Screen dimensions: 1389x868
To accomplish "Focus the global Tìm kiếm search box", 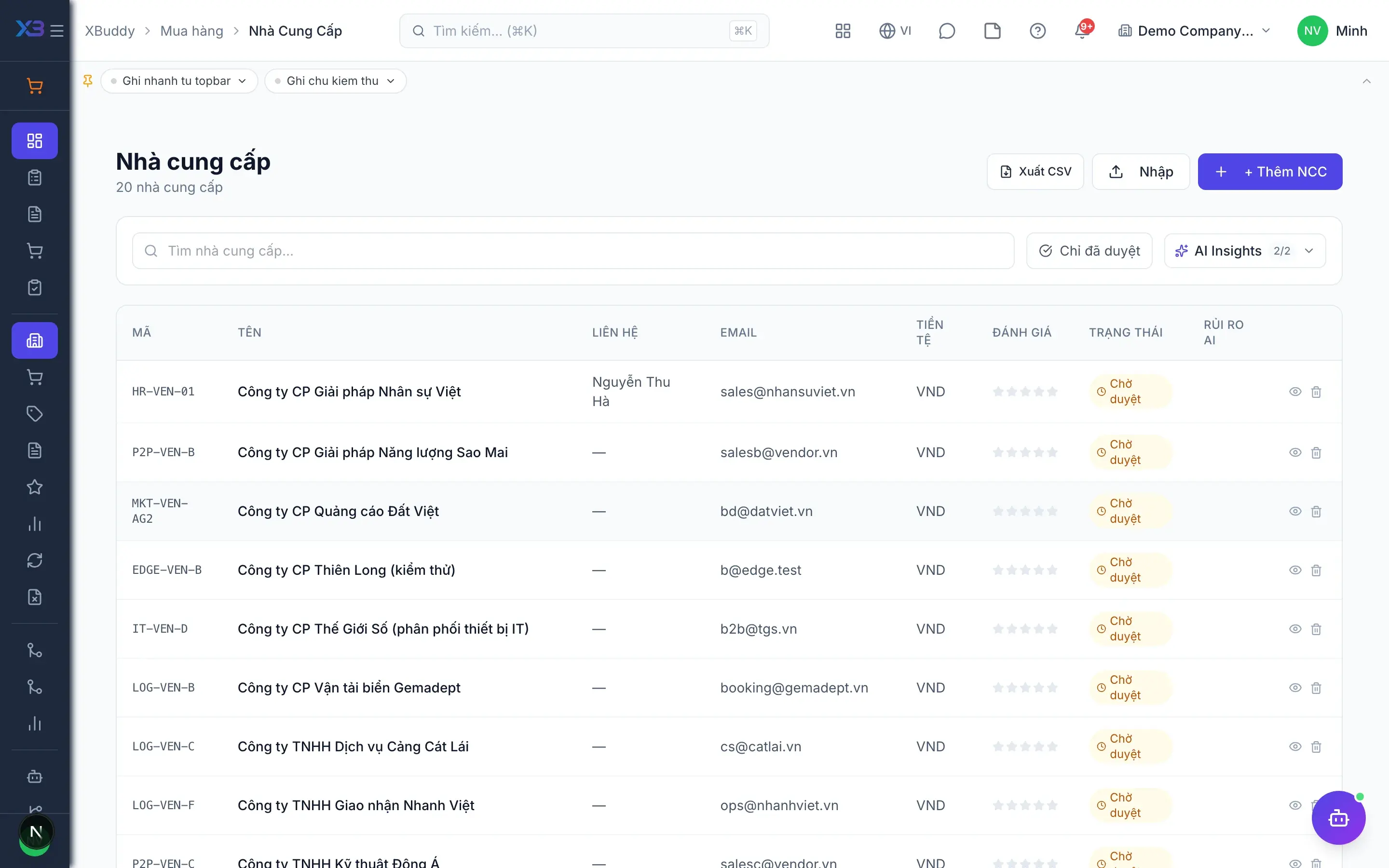I will (584, 30).
